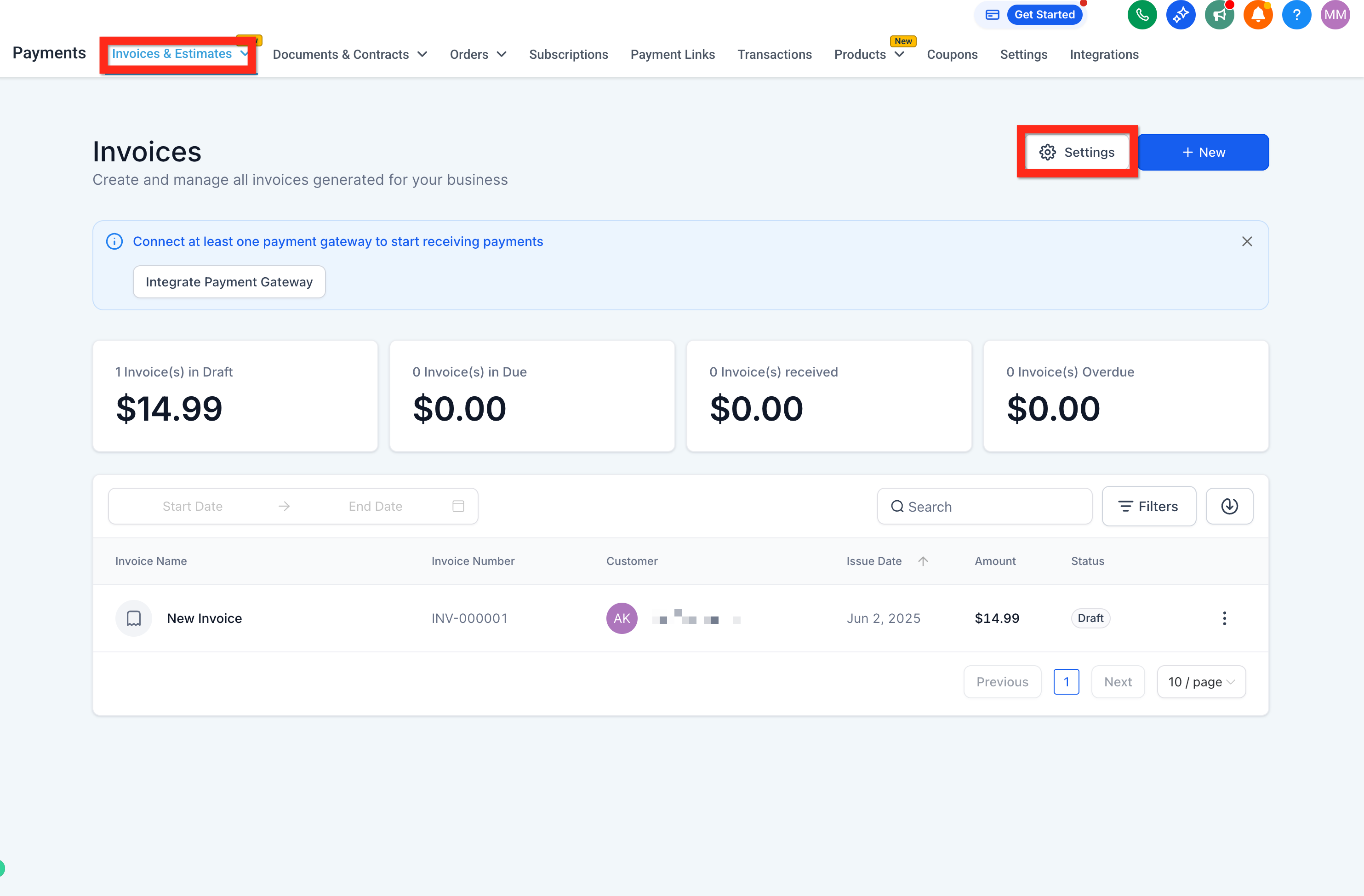Click the calendar icon in date range
The height and width of the screenshot is (896, 1364).
coord(458,506)
